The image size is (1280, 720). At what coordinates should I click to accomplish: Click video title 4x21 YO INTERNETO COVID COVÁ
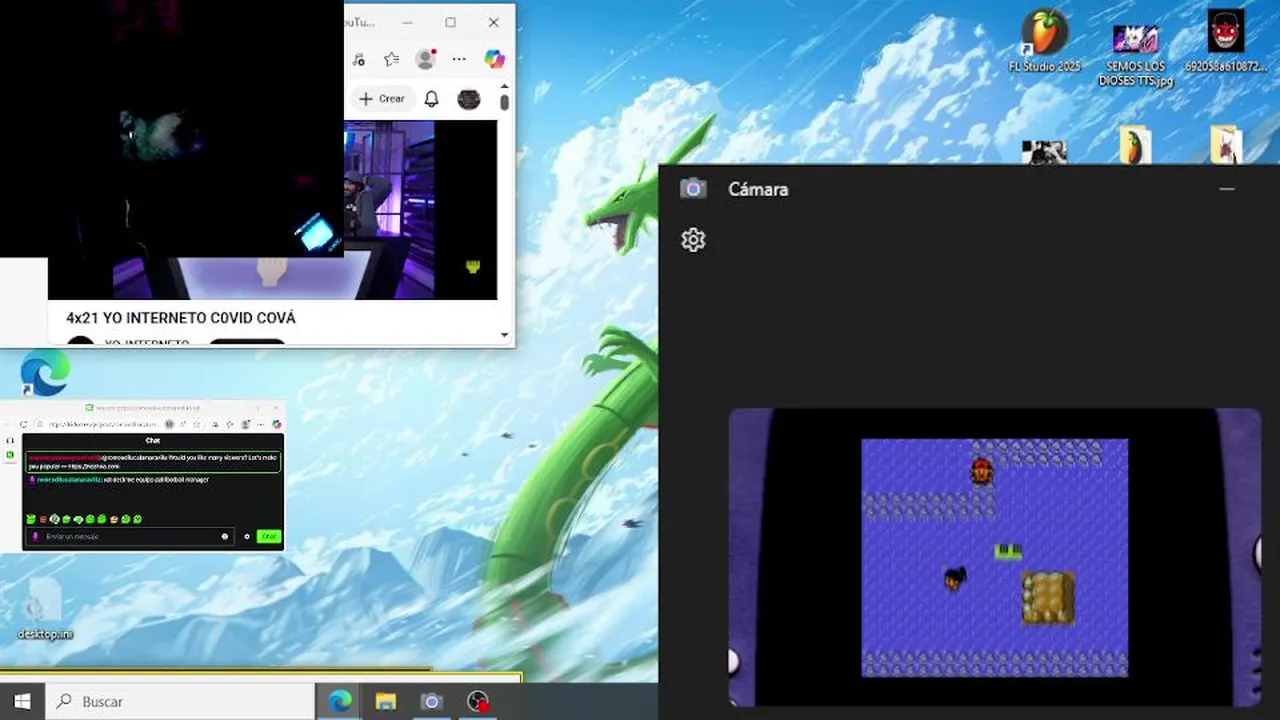[x=181, y=318]
